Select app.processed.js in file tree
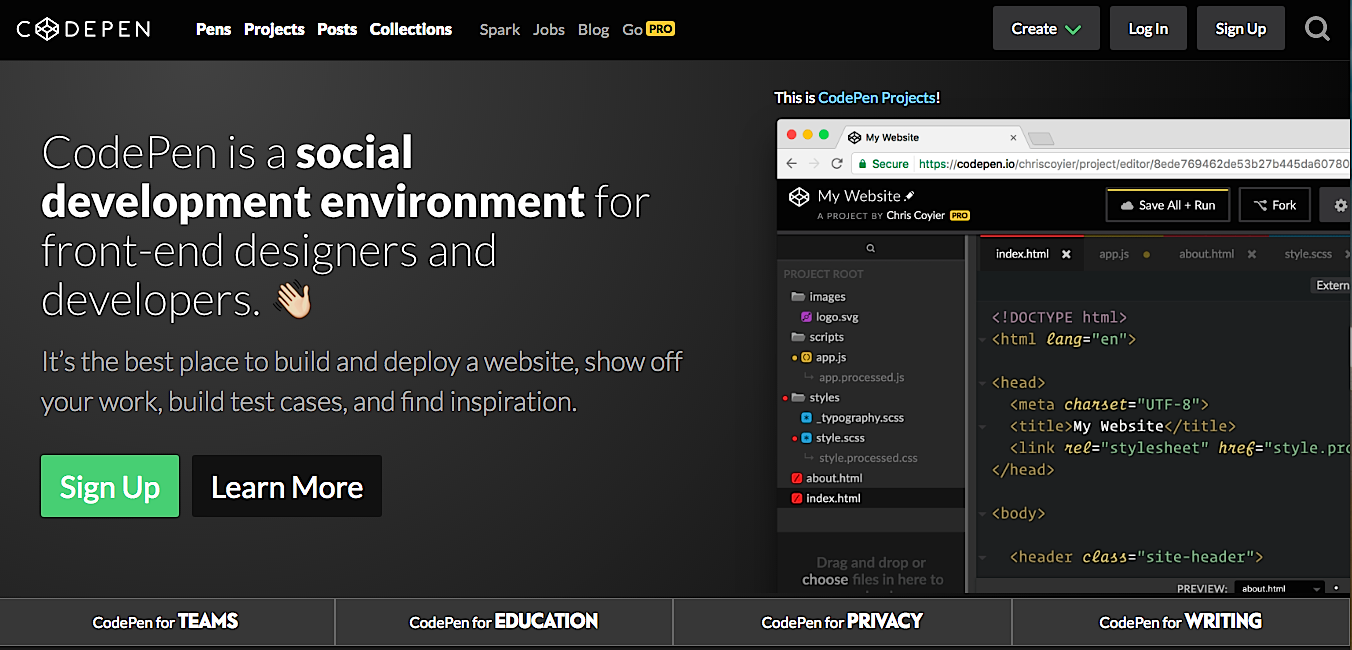Screen dimensions: 1352x650 click(x=861, y=378)
